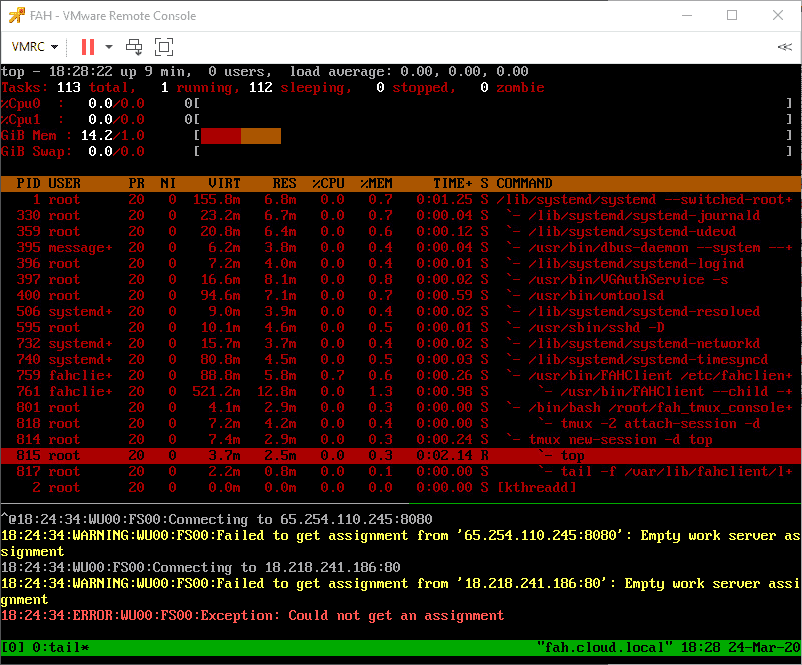Select the dbus-daemon process row
Screen dimensions: 802x665
click(x=400, y=248)
